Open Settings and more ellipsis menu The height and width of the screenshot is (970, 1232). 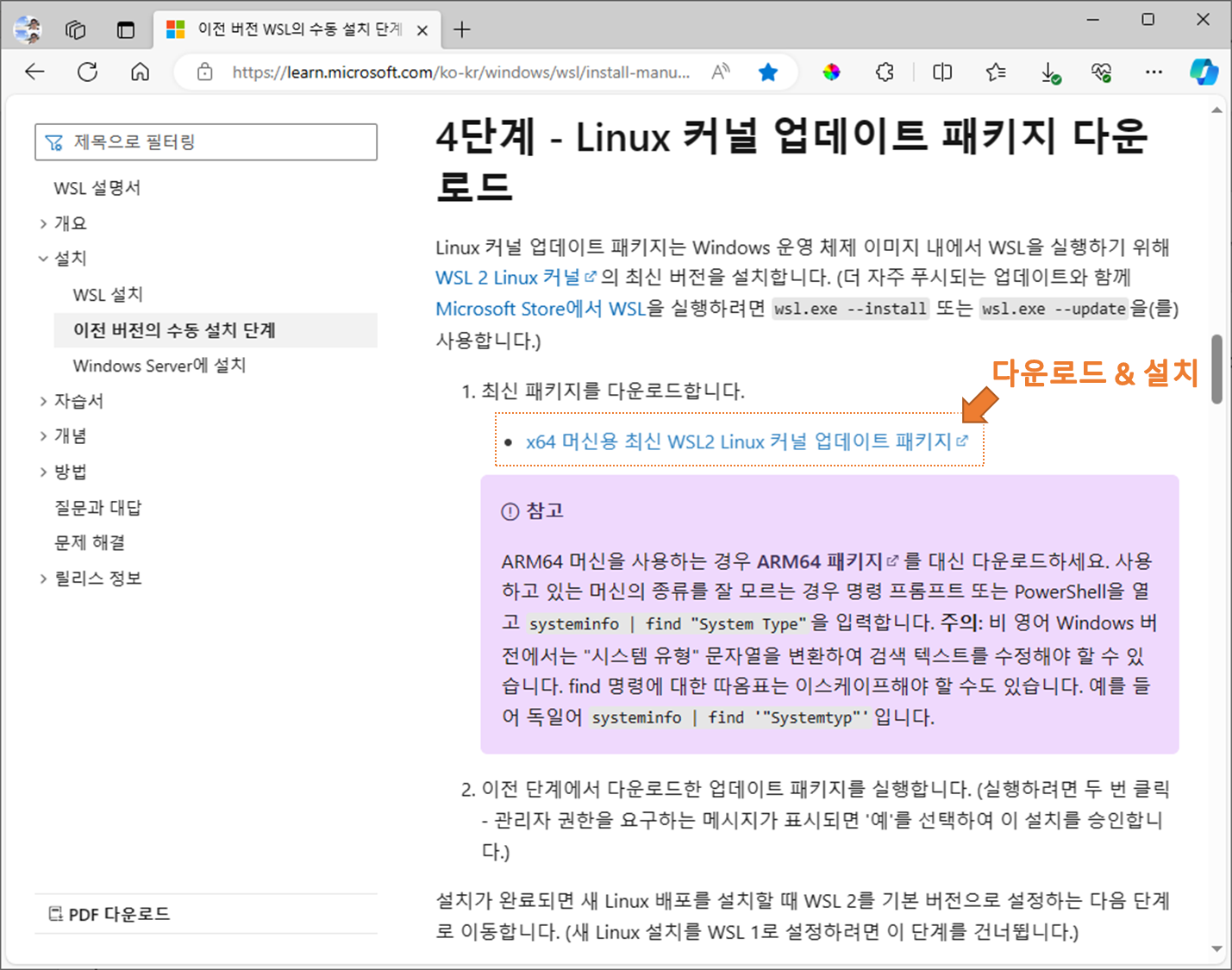tap(1154, 72)
